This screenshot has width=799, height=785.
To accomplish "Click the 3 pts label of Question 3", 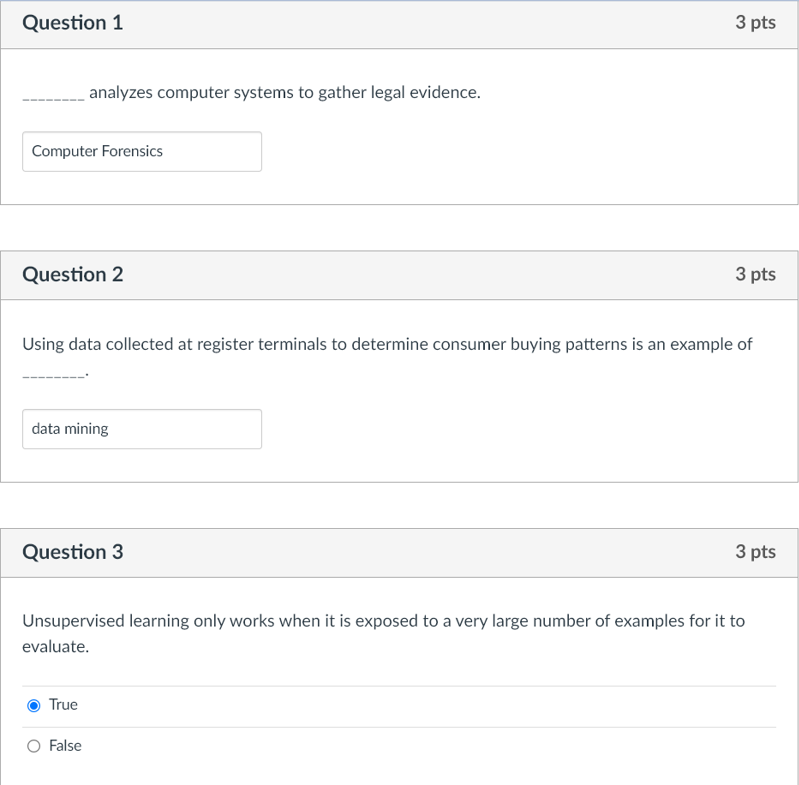I will pos(755,551).
